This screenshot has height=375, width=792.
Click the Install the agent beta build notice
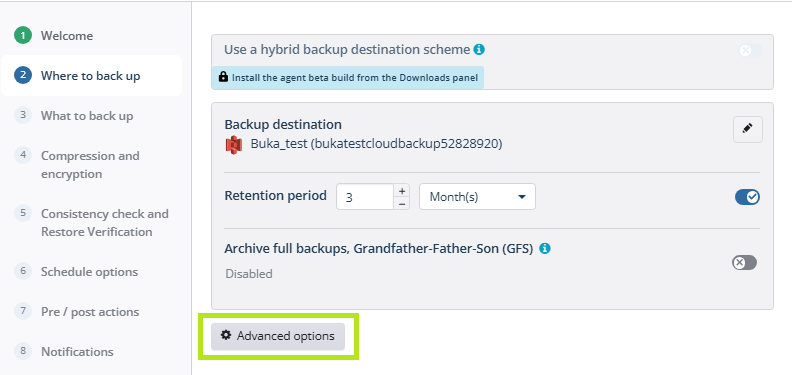coord(348,77)
